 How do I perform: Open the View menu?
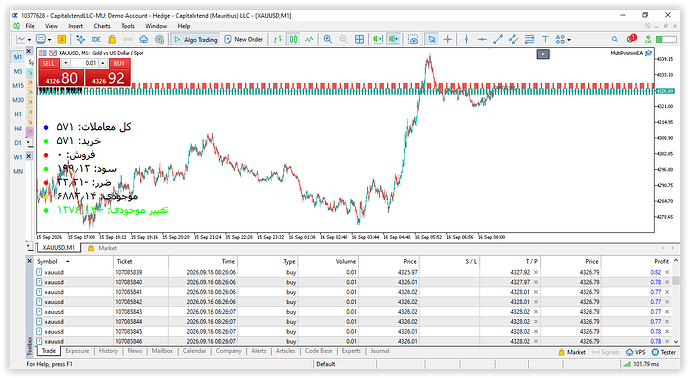click(51, 26)
